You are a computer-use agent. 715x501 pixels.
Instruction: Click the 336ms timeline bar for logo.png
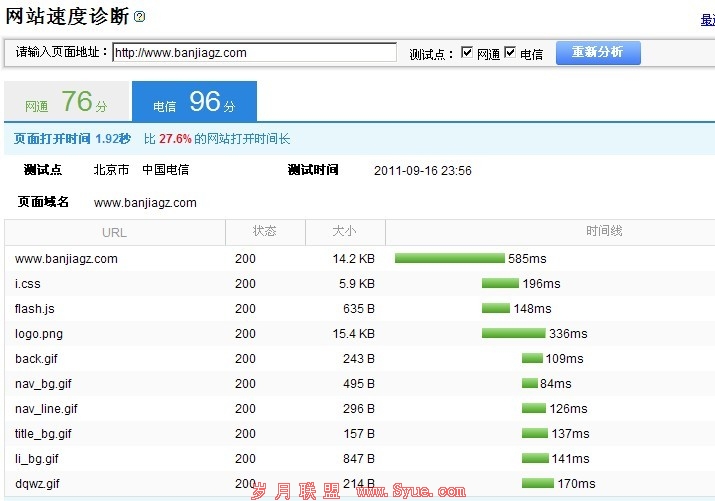[513, 334]
